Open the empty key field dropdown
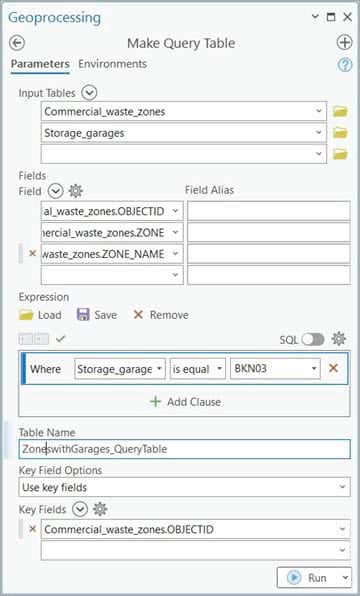The height and width of the screenshot is (596, 360). [342, 550]
